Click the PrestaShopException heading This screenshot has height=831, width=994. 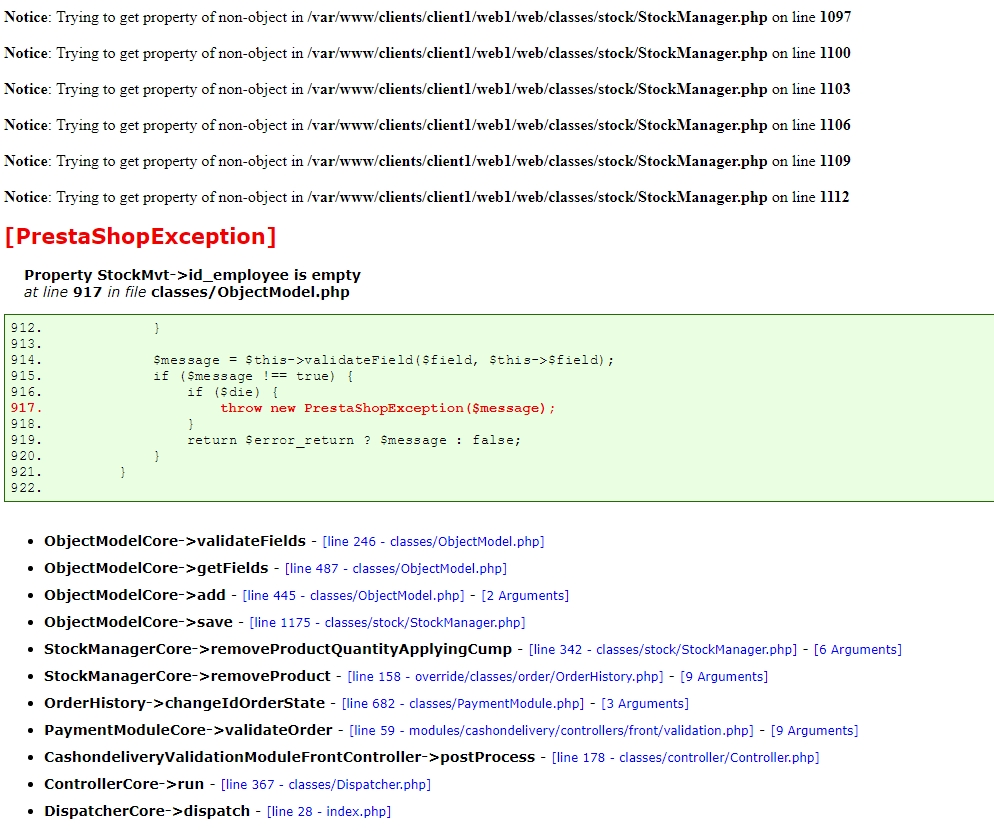(140, 236)
